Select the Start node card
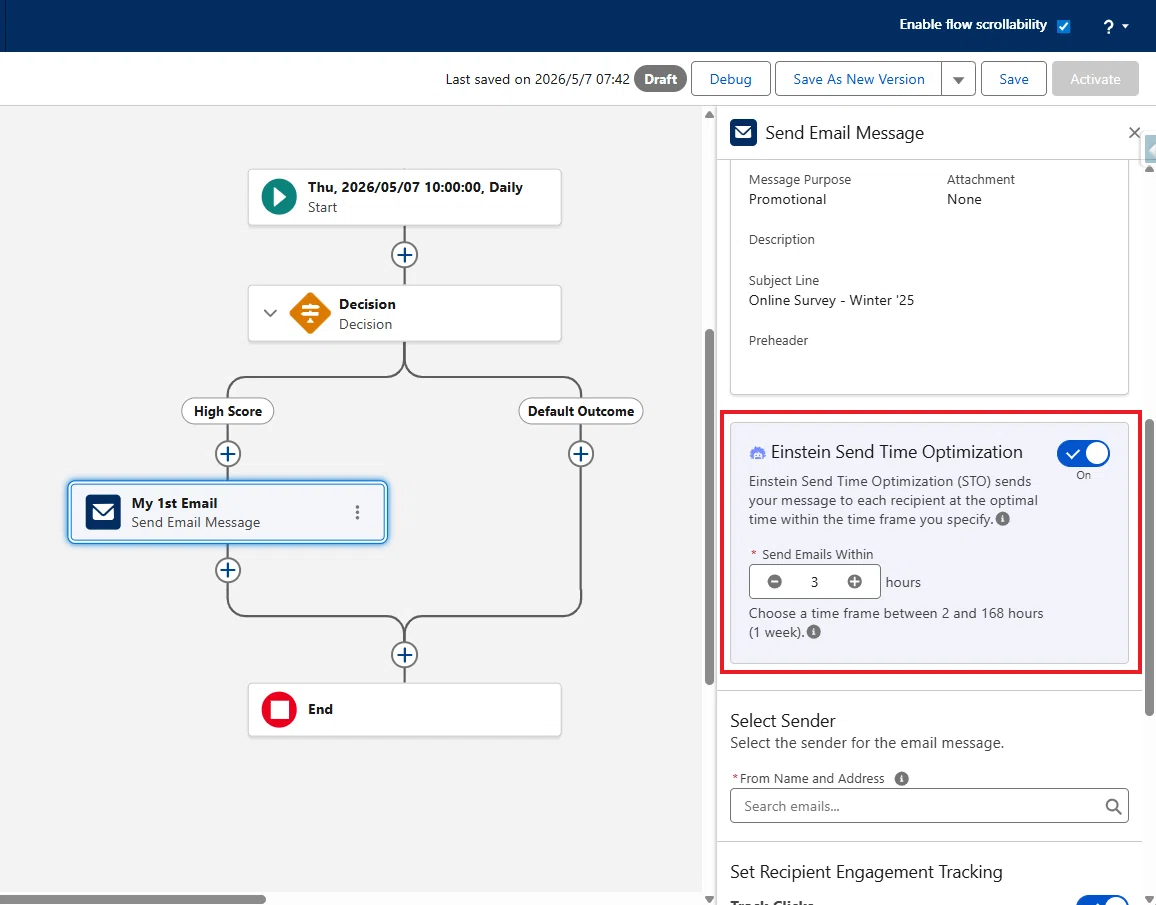The image size is (1156, 905). [404, 197]
